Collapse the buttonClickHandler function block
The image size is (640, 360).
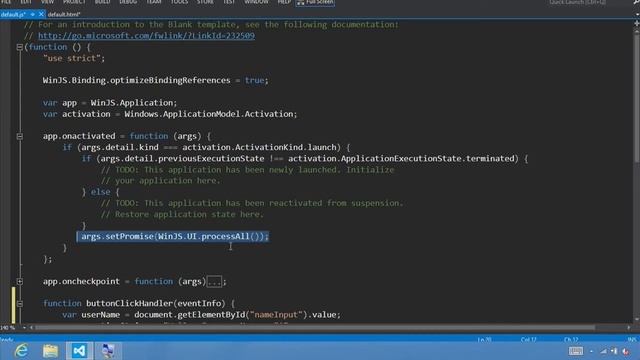pyautogui.click(x=19, y=304)
